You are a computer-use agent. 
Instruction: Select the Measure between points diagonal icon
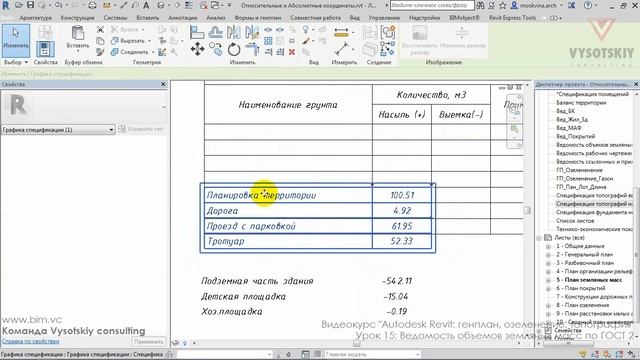coord(341,49)
